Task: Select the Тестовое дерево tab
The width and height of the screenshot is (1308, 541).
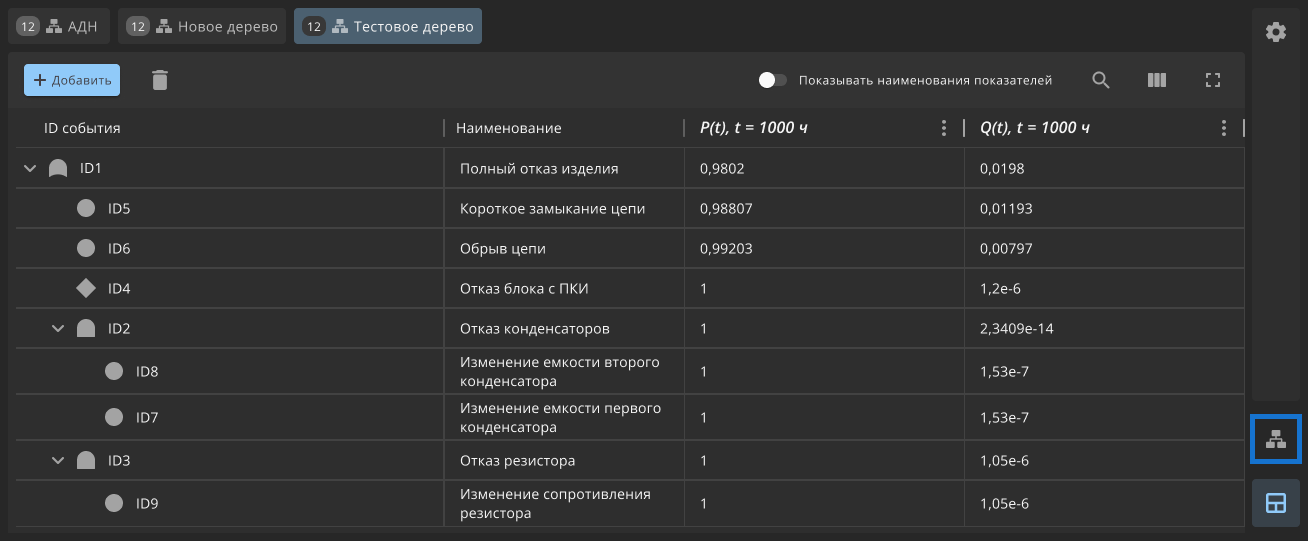Action: coord(388,27)
